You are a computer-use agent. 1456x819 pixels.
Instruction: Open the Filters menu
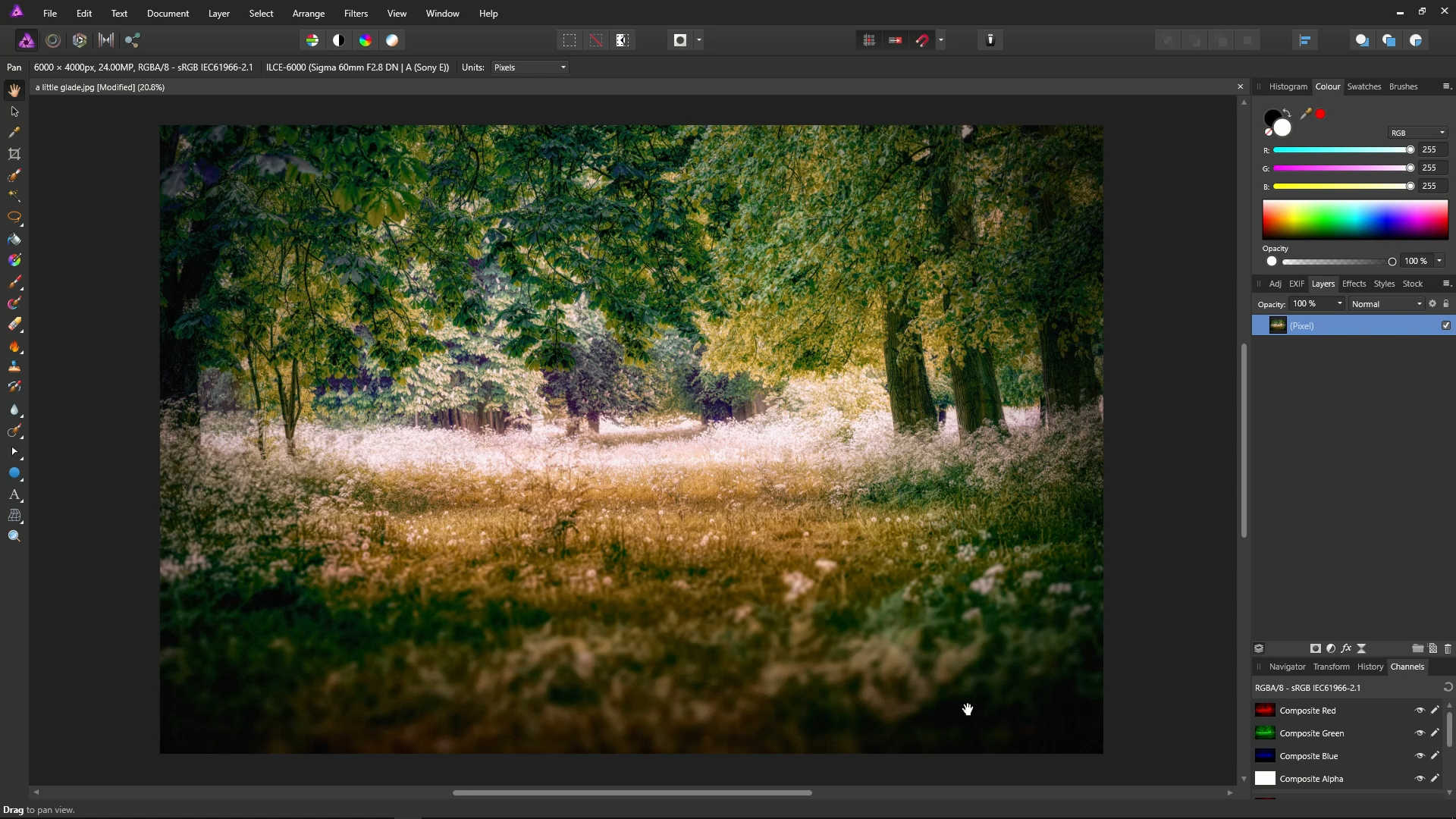click(356, 14)
